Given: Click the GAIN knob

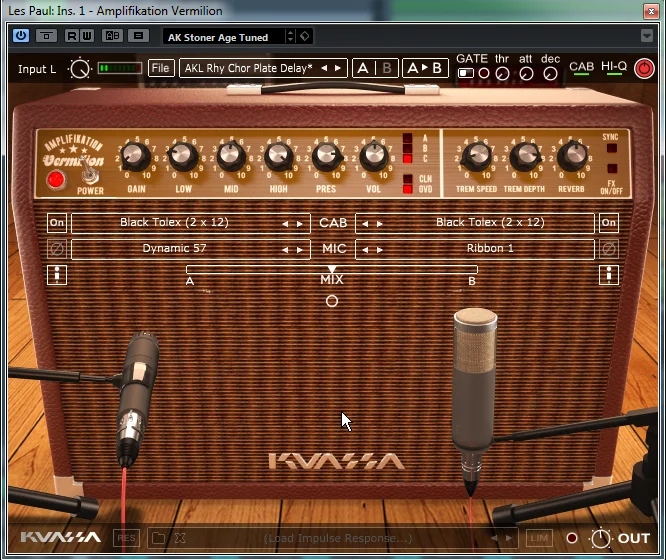Looking at the screenshot, I should (135, 157).
